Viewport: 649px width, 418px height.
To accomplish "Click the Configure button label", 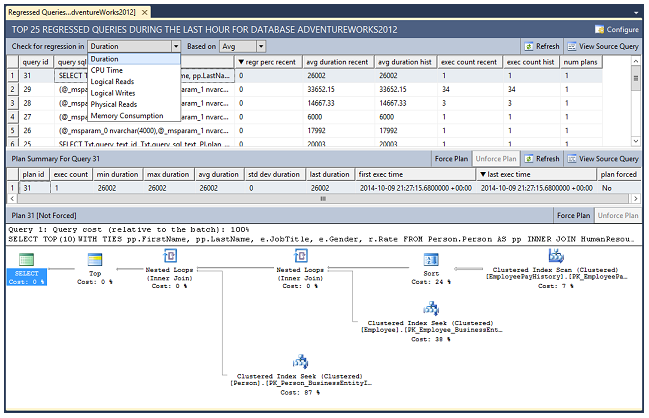I will click(x=623, y=29).
